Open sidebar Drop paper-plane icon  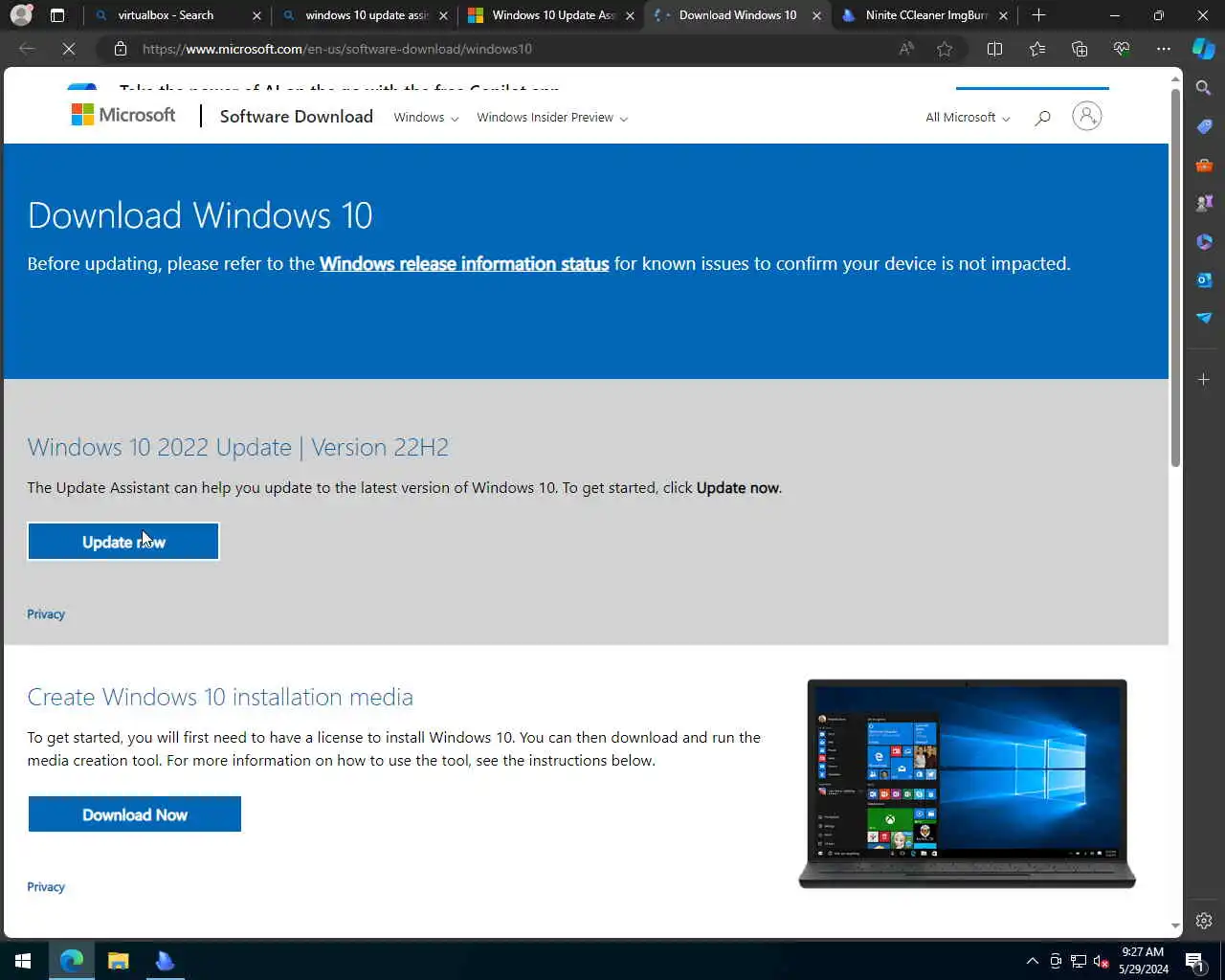(x=1204, y=318)
